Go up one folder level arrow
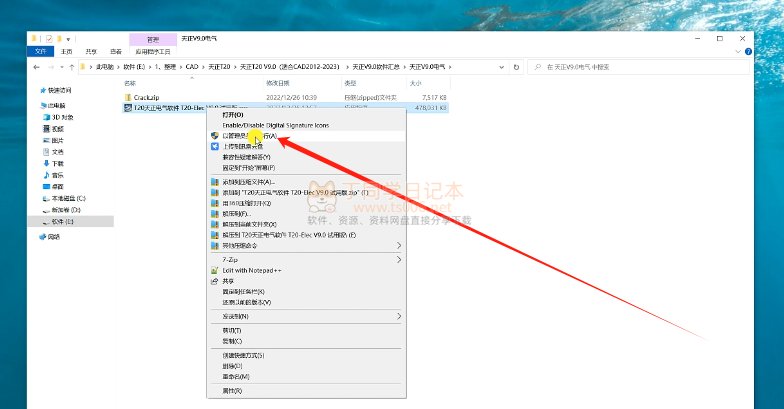The image size is (784, 409). 72,67
